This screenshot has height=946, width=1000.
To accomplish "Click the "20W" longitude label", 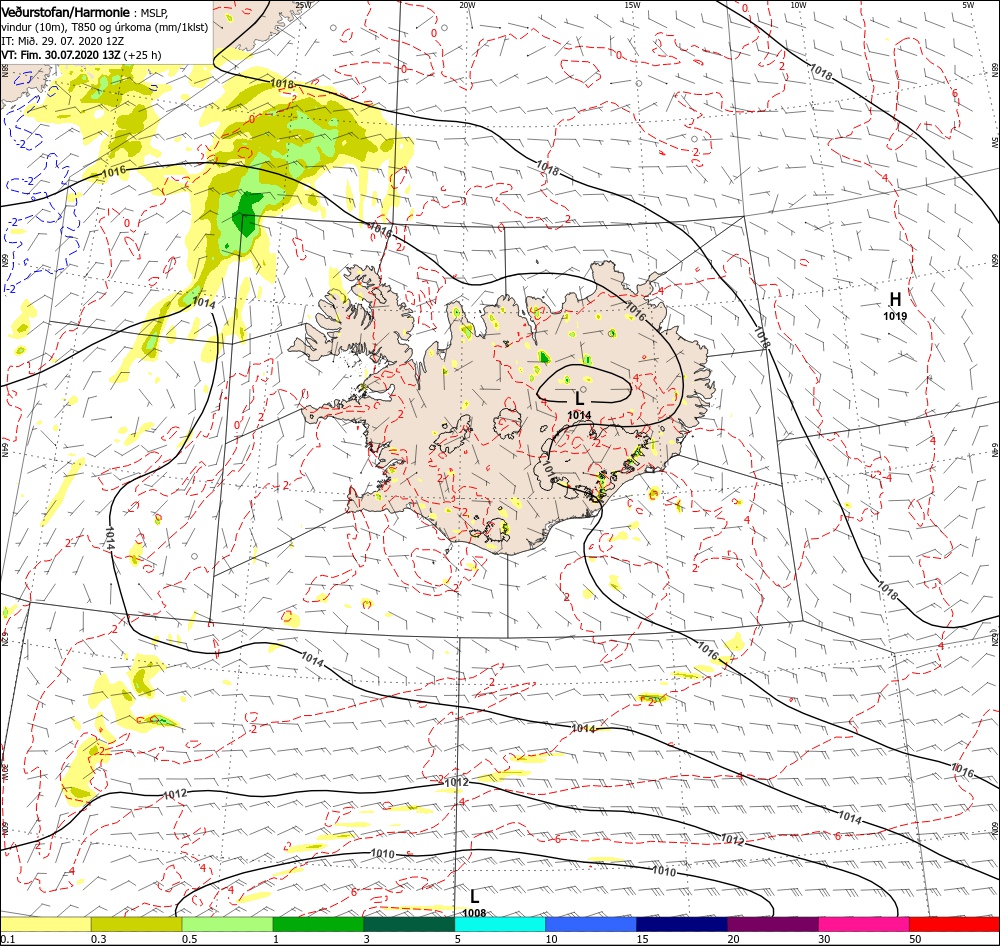I will (x=467, y=5).
